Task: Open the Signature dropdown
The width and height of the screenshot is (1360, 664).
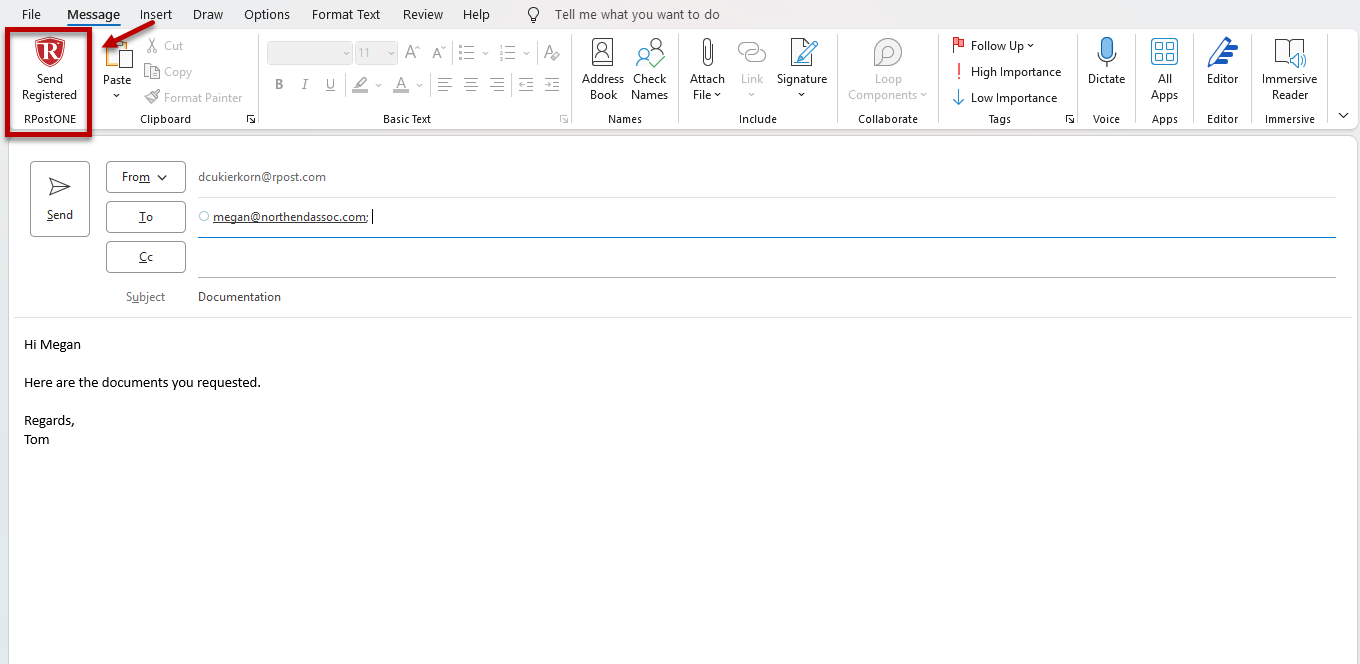Action: point(802,95)
